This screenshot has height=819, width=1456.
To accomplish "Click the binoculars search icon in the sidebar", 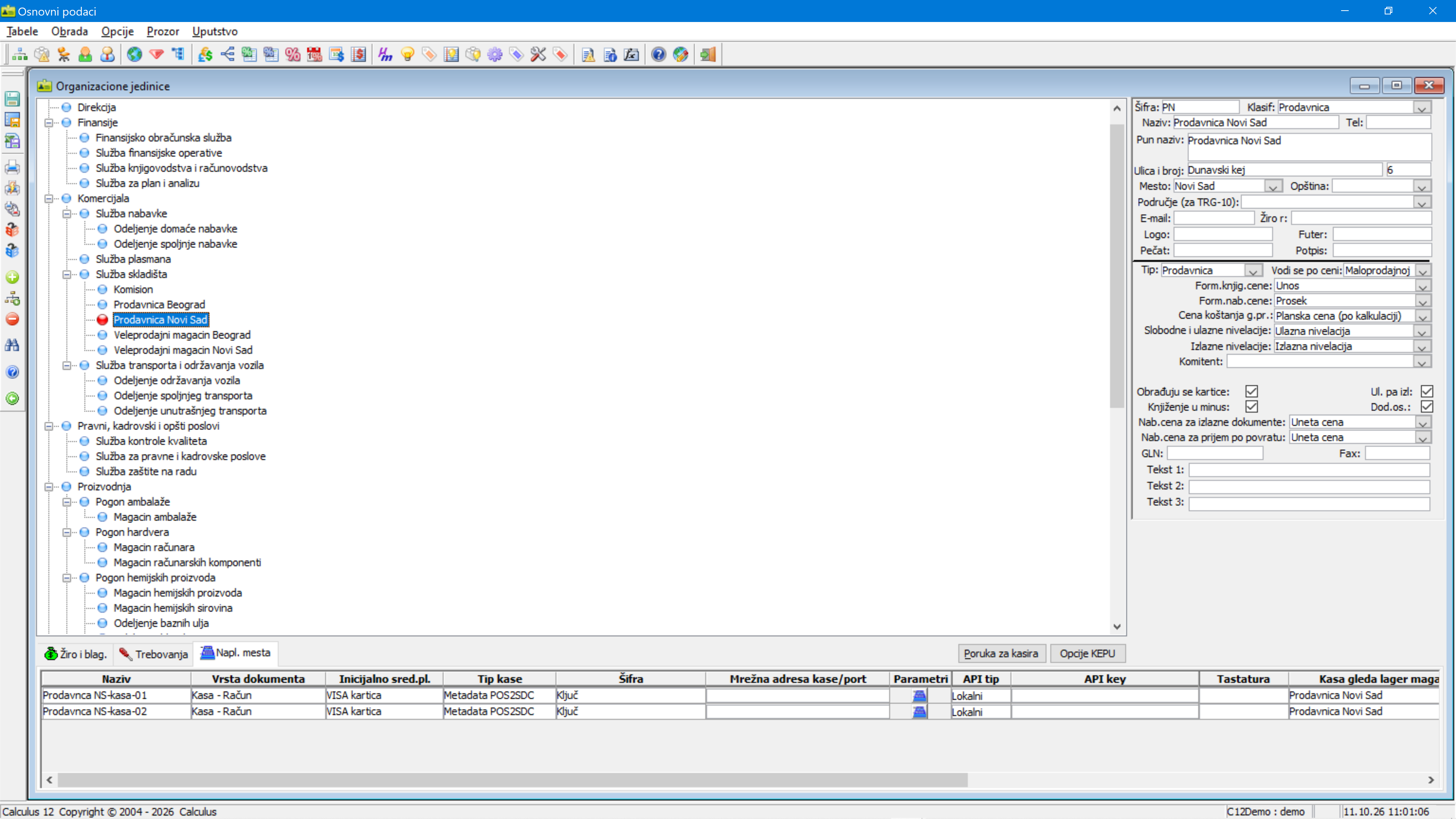I will pyautogui.click(x=13, y=345).
